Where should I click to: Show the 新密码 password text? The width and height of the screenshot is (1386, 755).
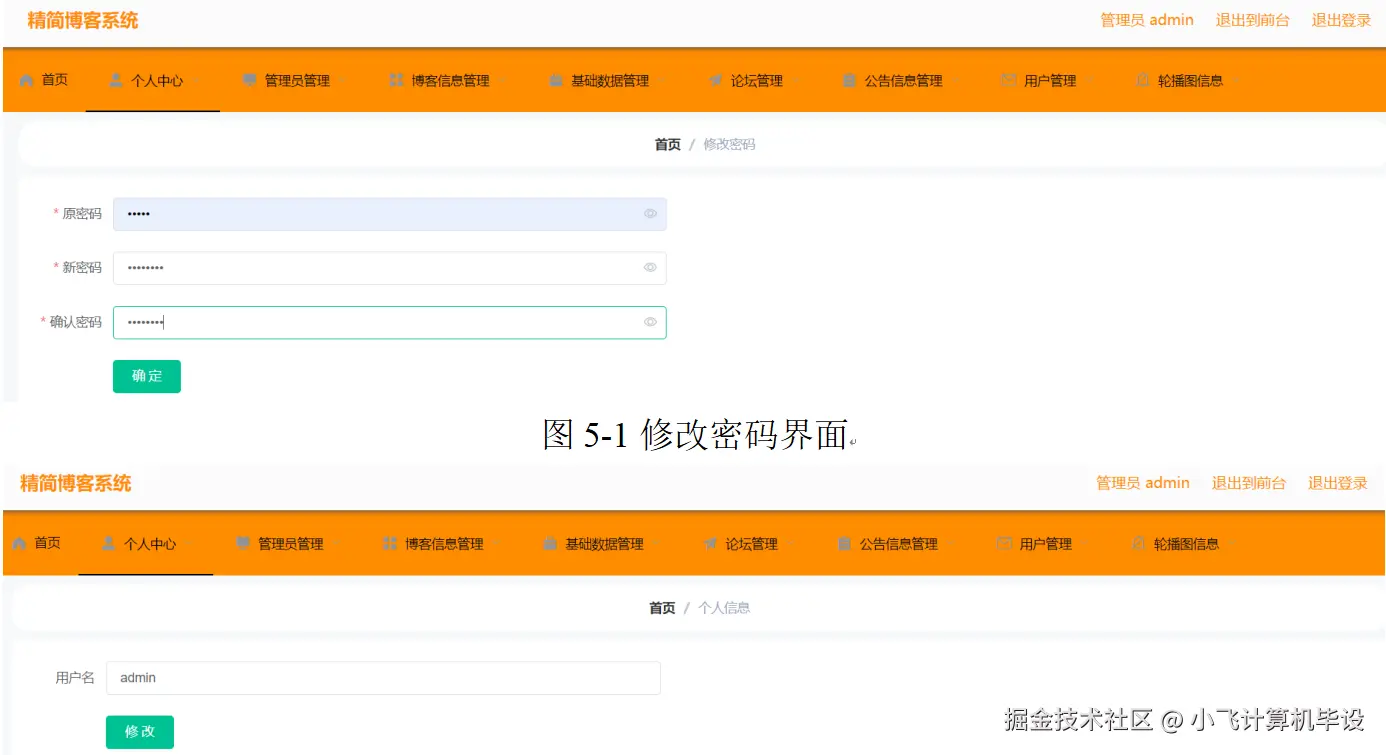click(x=649, y=267)
